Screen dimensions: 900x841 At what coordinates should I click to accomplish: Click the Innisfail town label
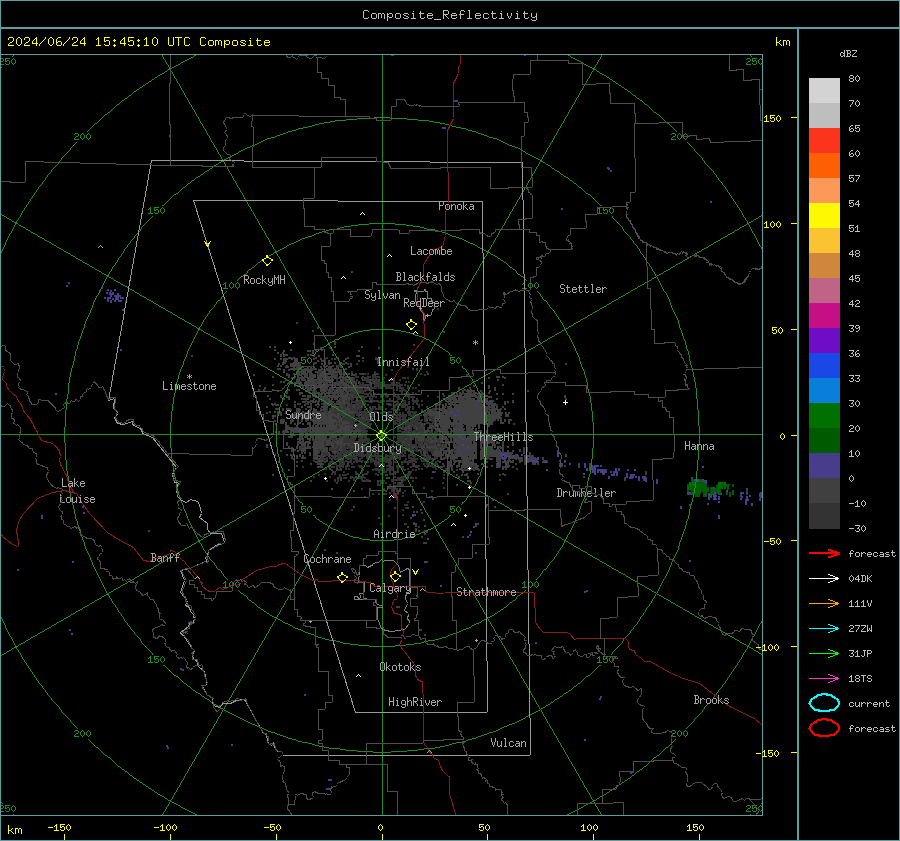pos(403,362)
